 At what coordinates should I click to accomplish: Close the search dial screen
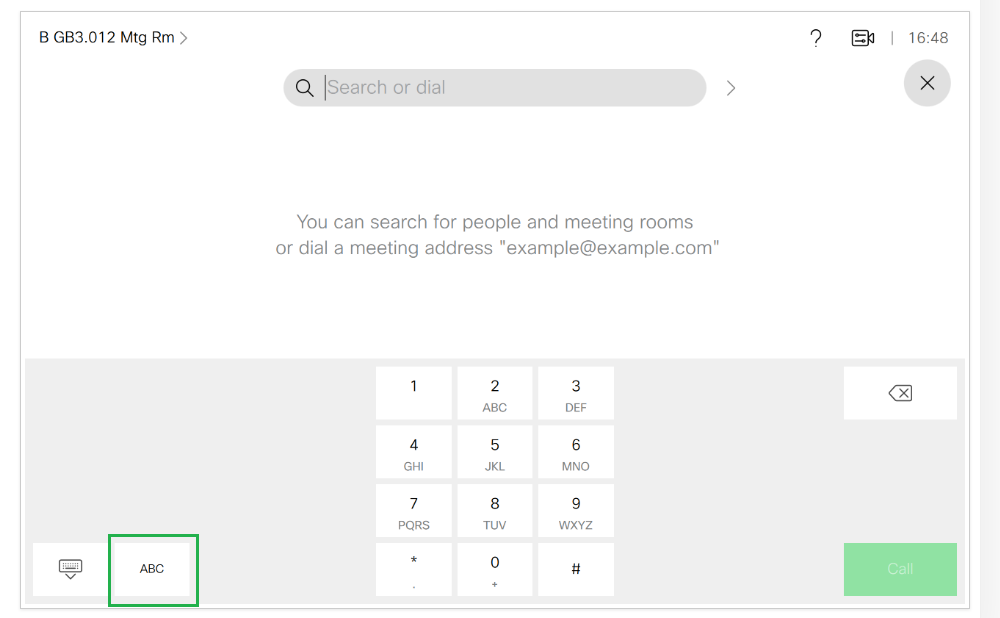click(x=927, y=83)
